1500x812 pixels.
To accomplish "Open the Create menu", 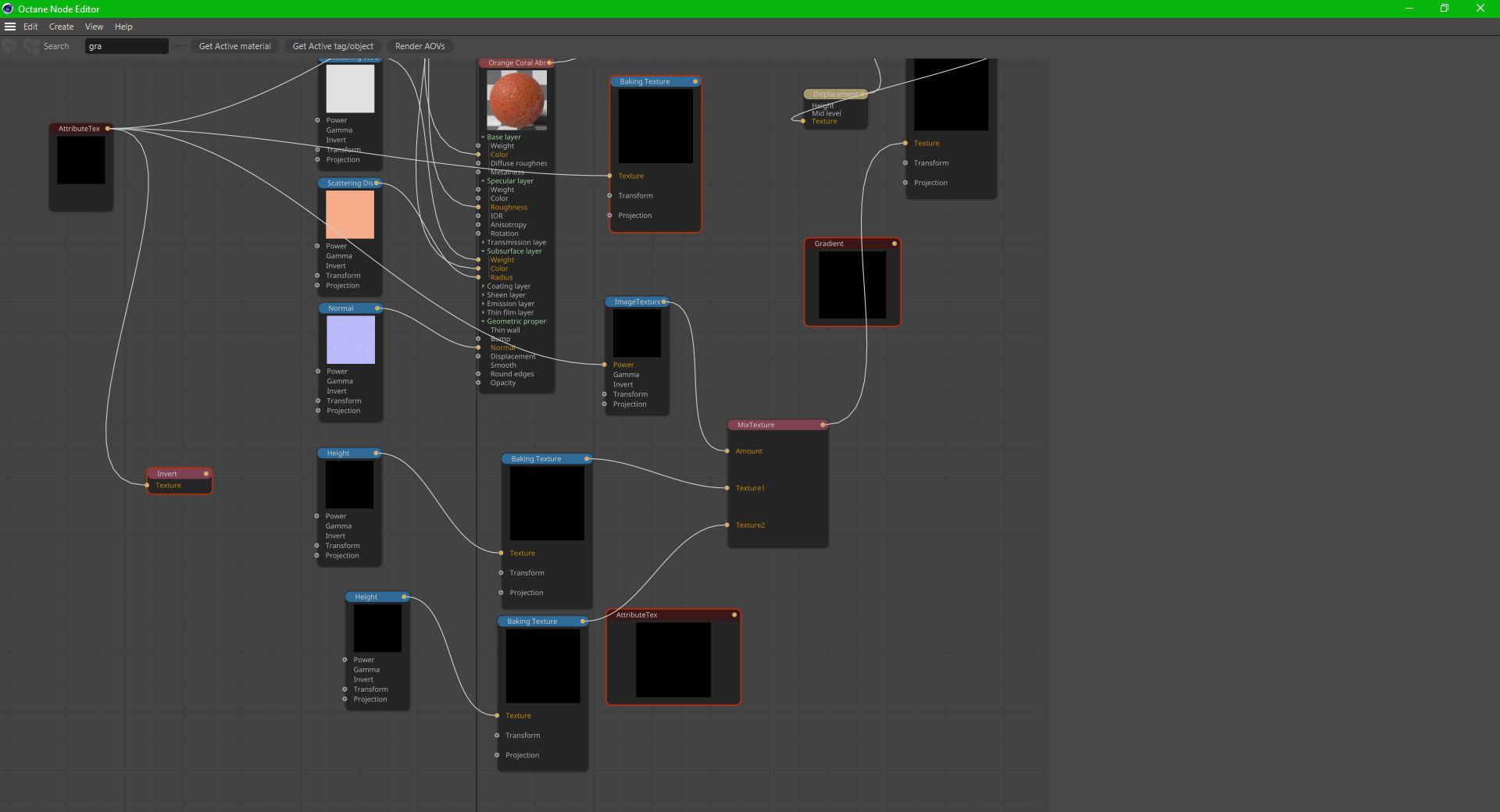I will click(61, 27).
